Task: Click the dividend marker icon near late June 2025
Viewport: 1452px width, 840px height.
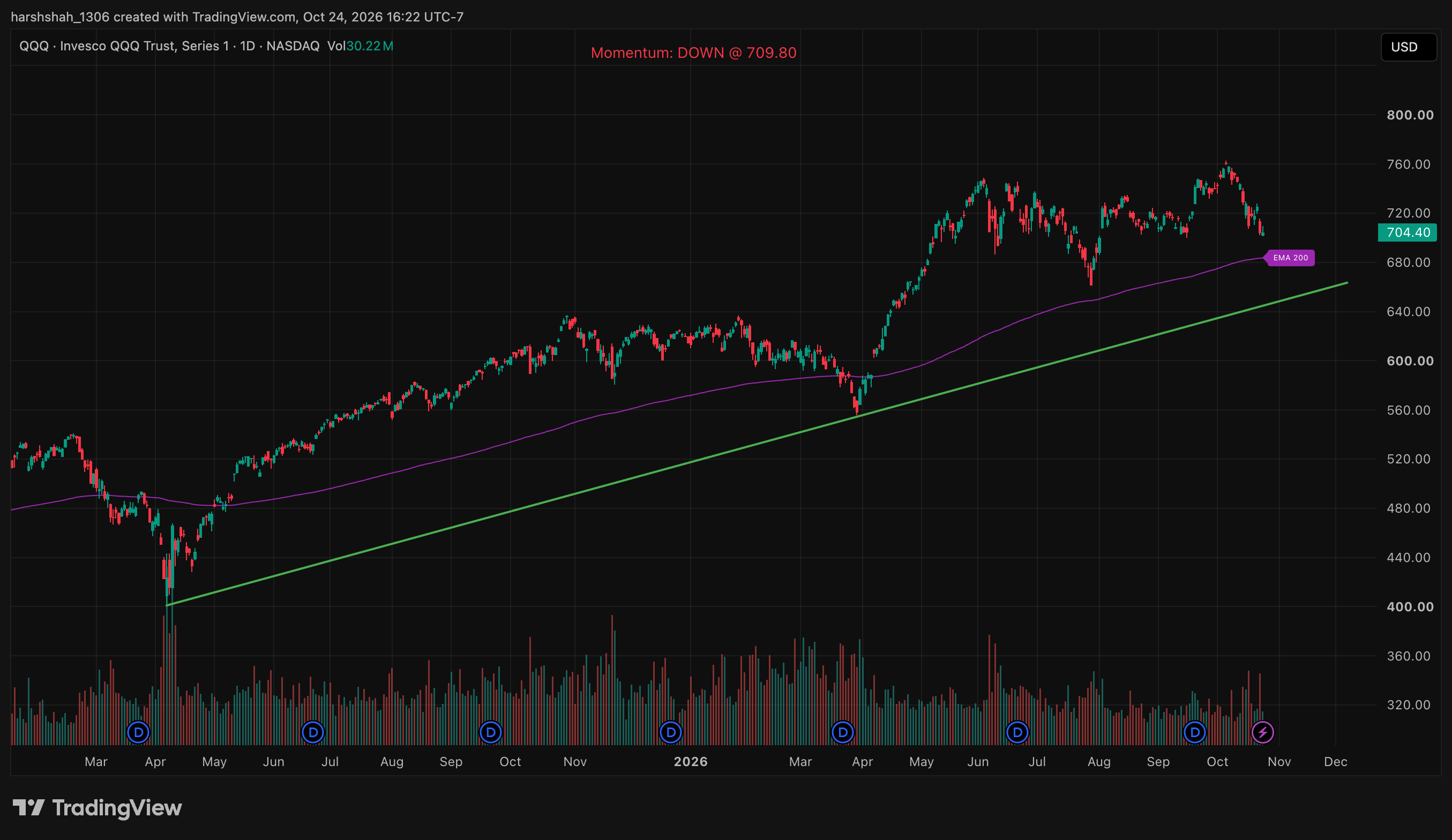Action: point(313,732)
